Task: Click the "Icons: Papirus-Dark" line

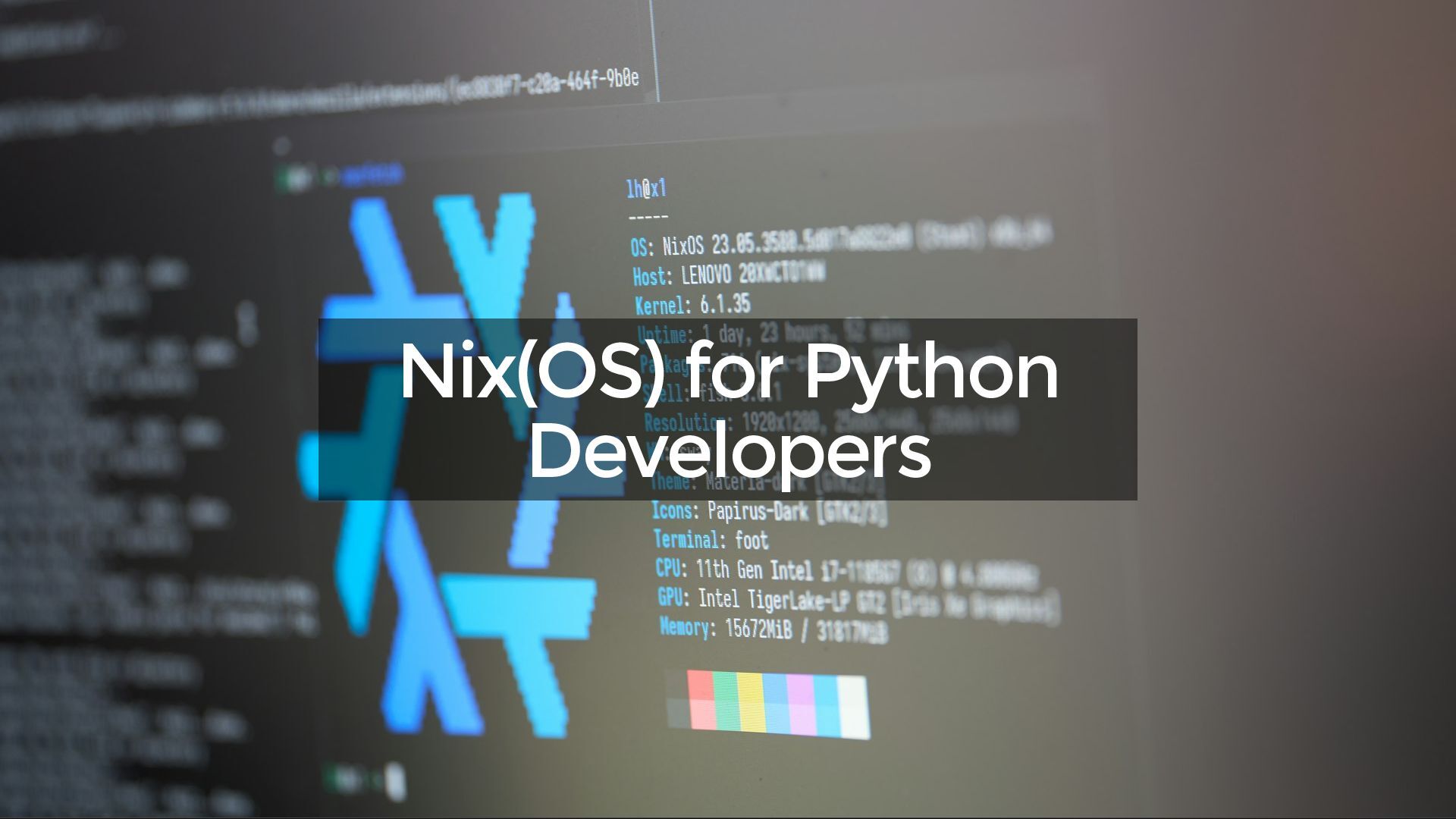Action: click(x=769, y=512)
